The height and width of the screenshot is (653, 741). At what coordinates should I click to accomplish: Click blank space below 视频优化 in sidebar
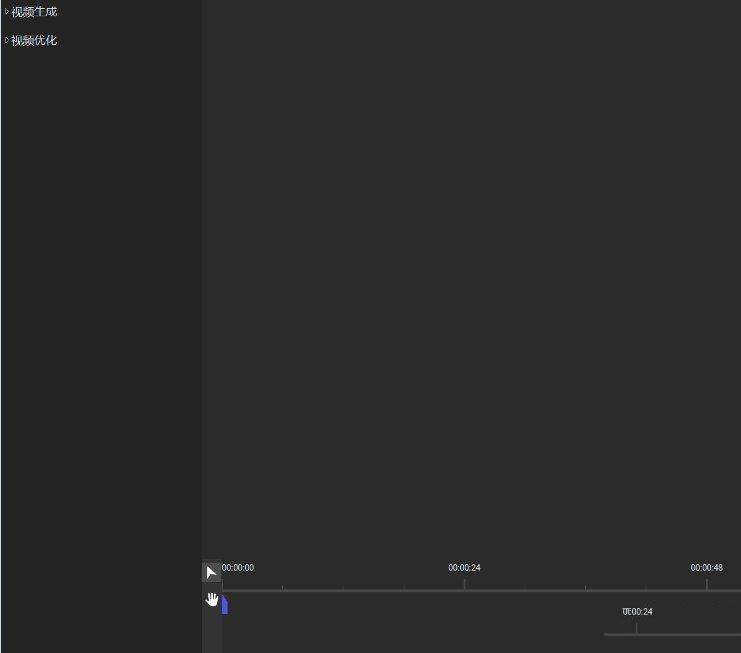100,300
